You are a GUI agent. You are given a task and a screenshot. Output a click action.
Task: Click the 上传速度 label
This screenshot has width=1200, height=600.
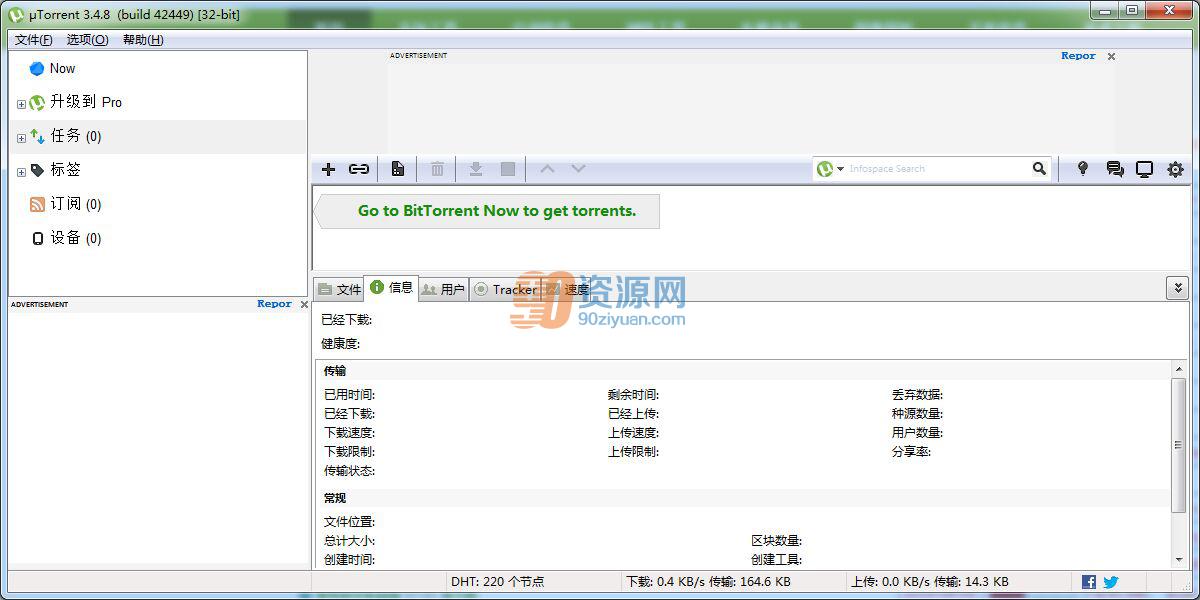coord(633,433)
